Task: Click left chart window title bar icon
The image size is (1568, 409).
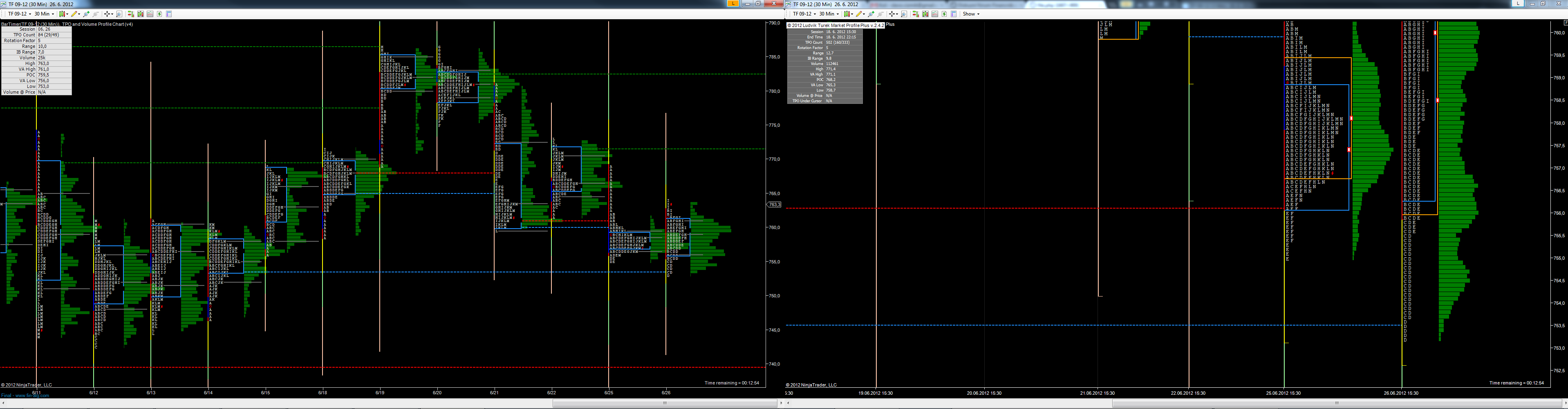Action: (4, 4)
